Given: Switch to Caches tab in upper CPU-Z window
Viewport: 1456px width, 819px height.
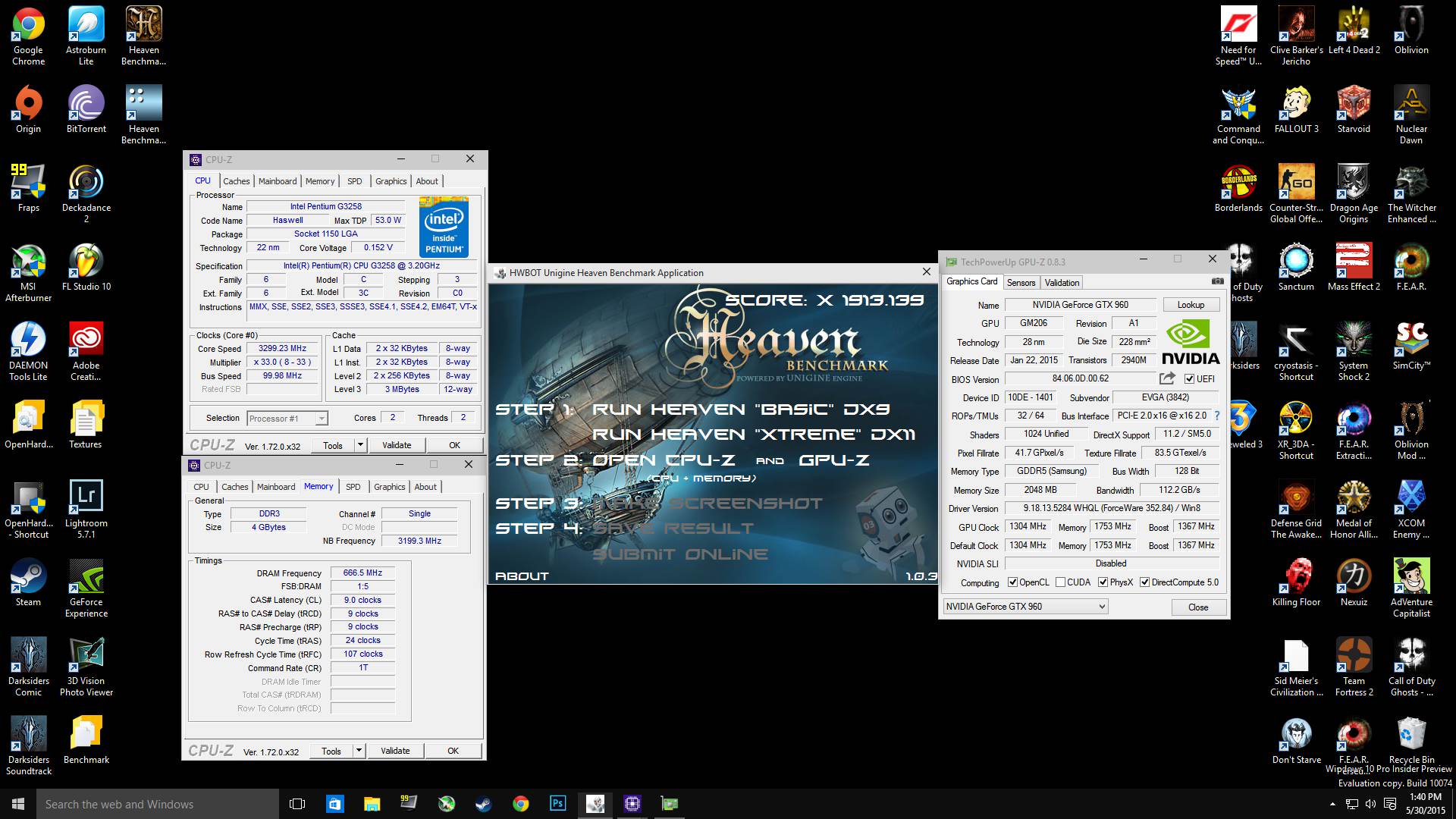Looking at the screenshot, I should (x=236, y=181).
